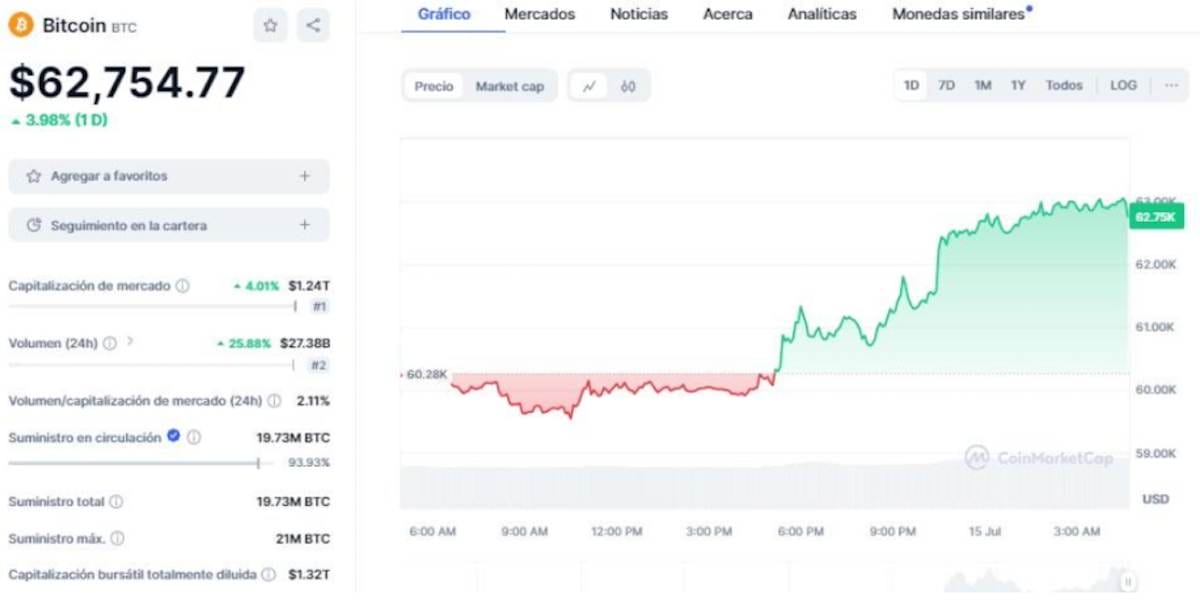Open the Analíticas tab
The height and width of the screenshot is (603, 1200).
click(822, 14)
